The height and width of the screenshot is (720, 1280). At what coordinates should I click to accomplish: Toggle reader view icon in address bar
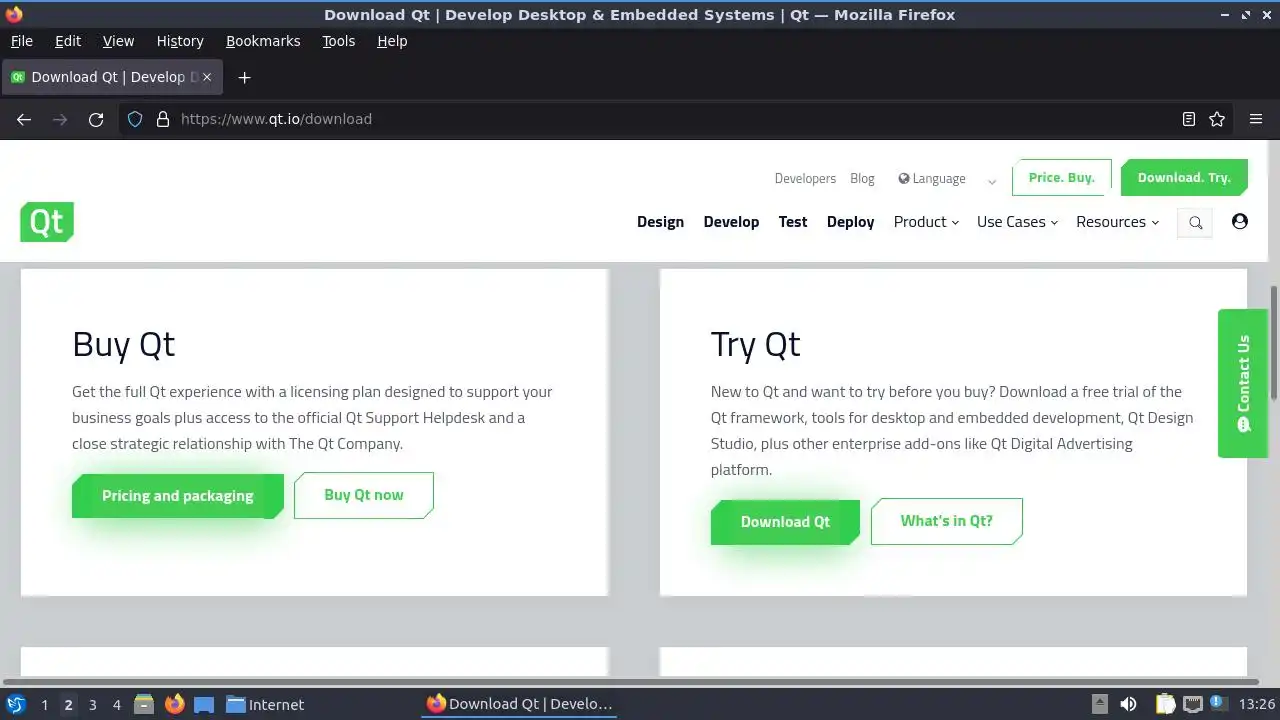(1189, 119)
